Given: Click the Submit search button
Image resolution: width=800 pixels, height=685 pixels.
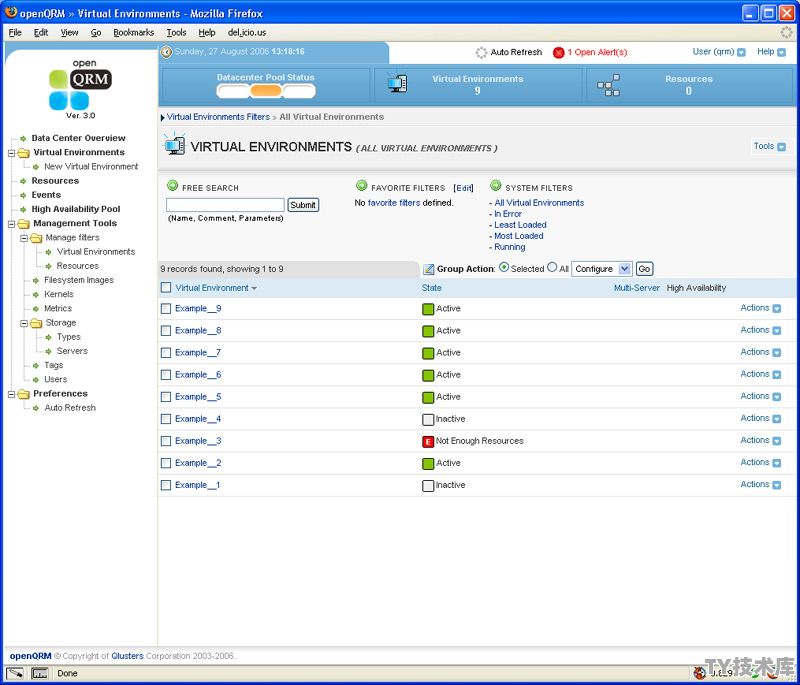Looking at the screenshot, I should 303,205.
